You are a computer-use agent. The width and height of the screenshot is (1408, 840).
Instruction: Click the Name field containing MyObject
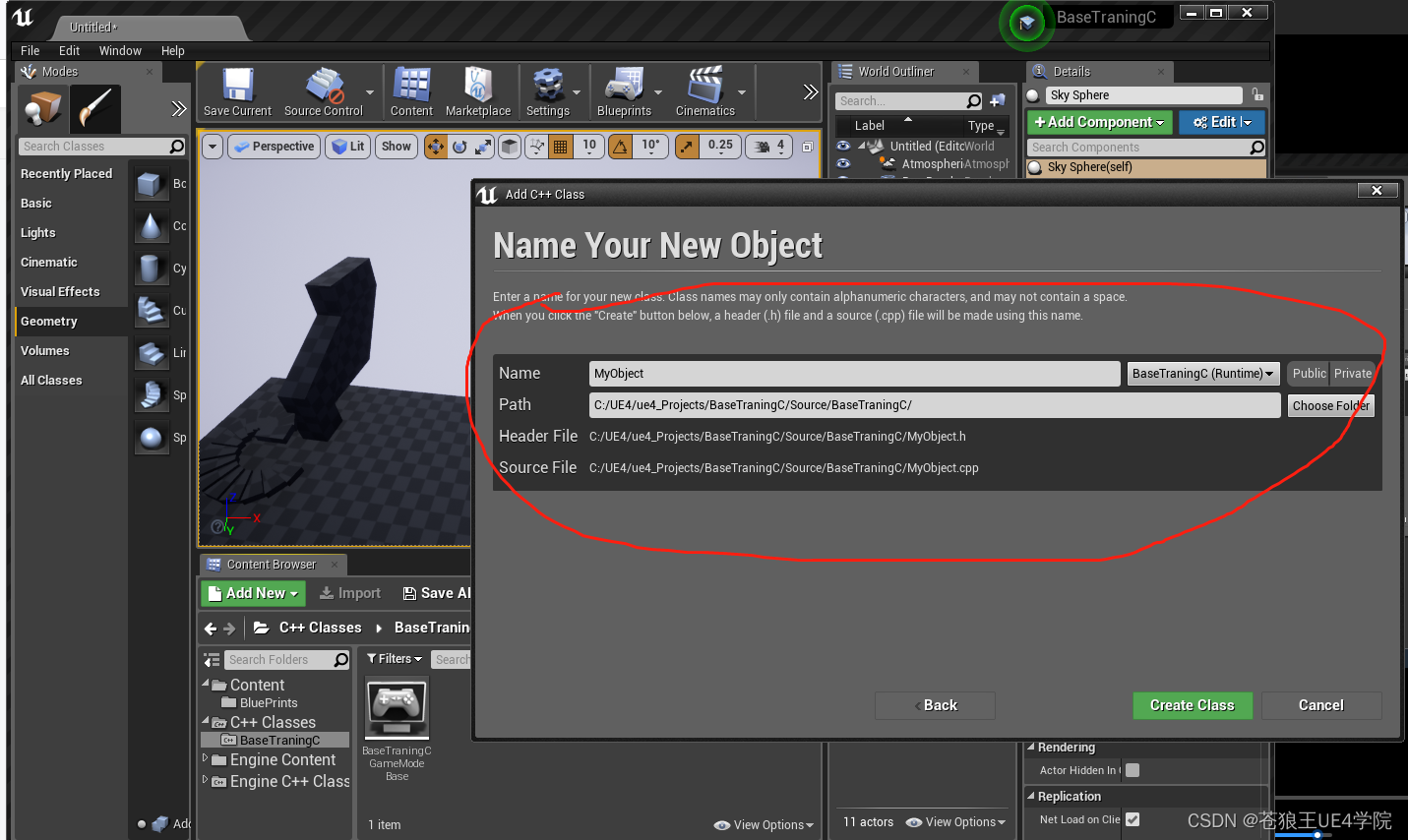tap(852, 373)
